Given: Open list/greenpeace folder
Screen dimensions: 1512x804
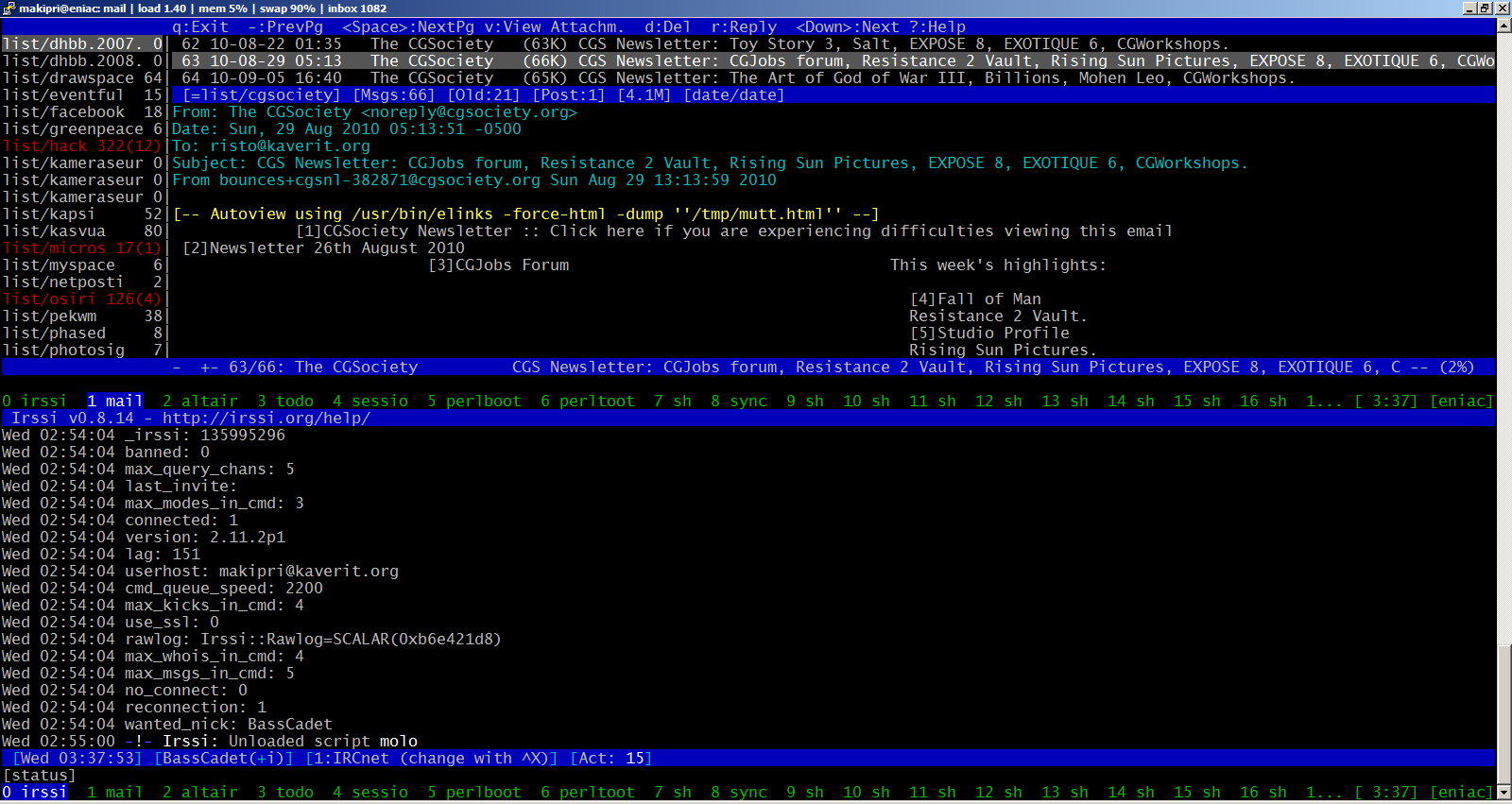Looking at the screenshot, I should [x=82, y=128].
